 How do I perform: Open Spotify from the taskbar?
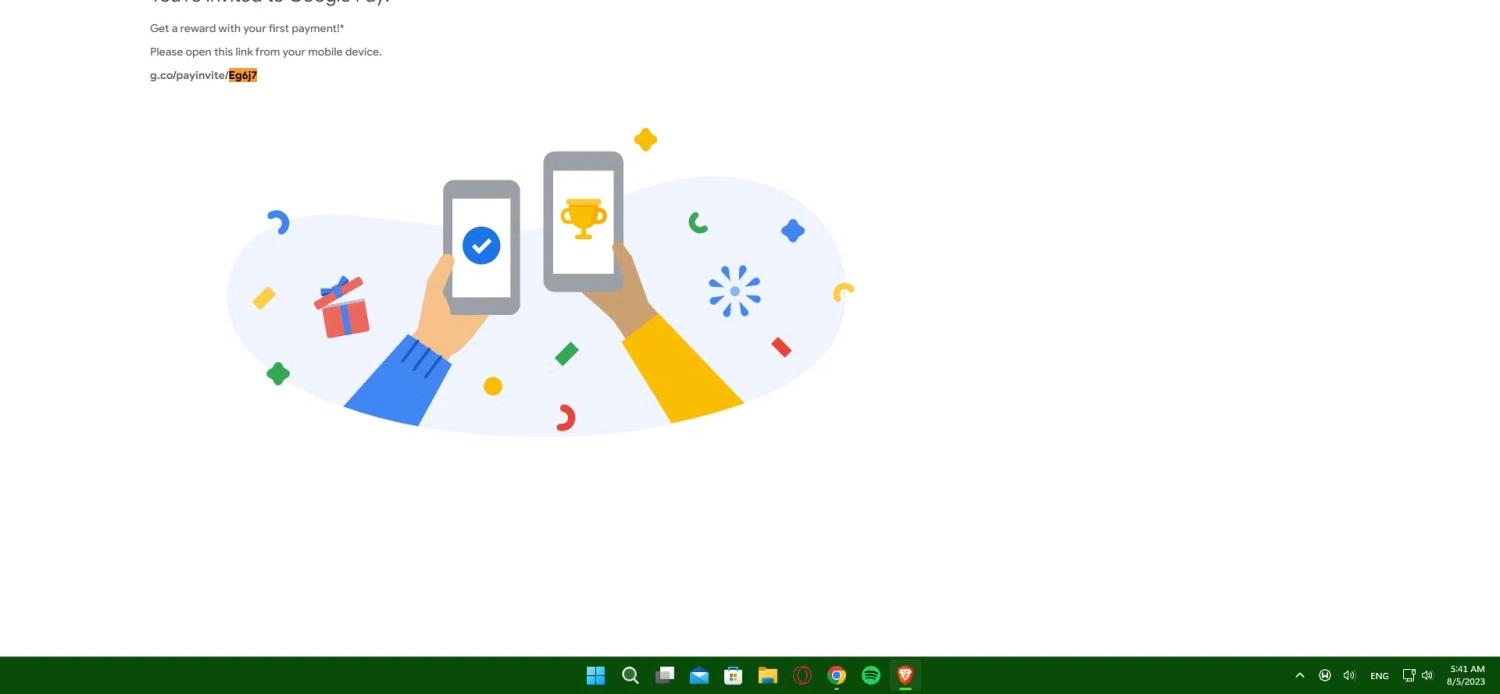871,675
